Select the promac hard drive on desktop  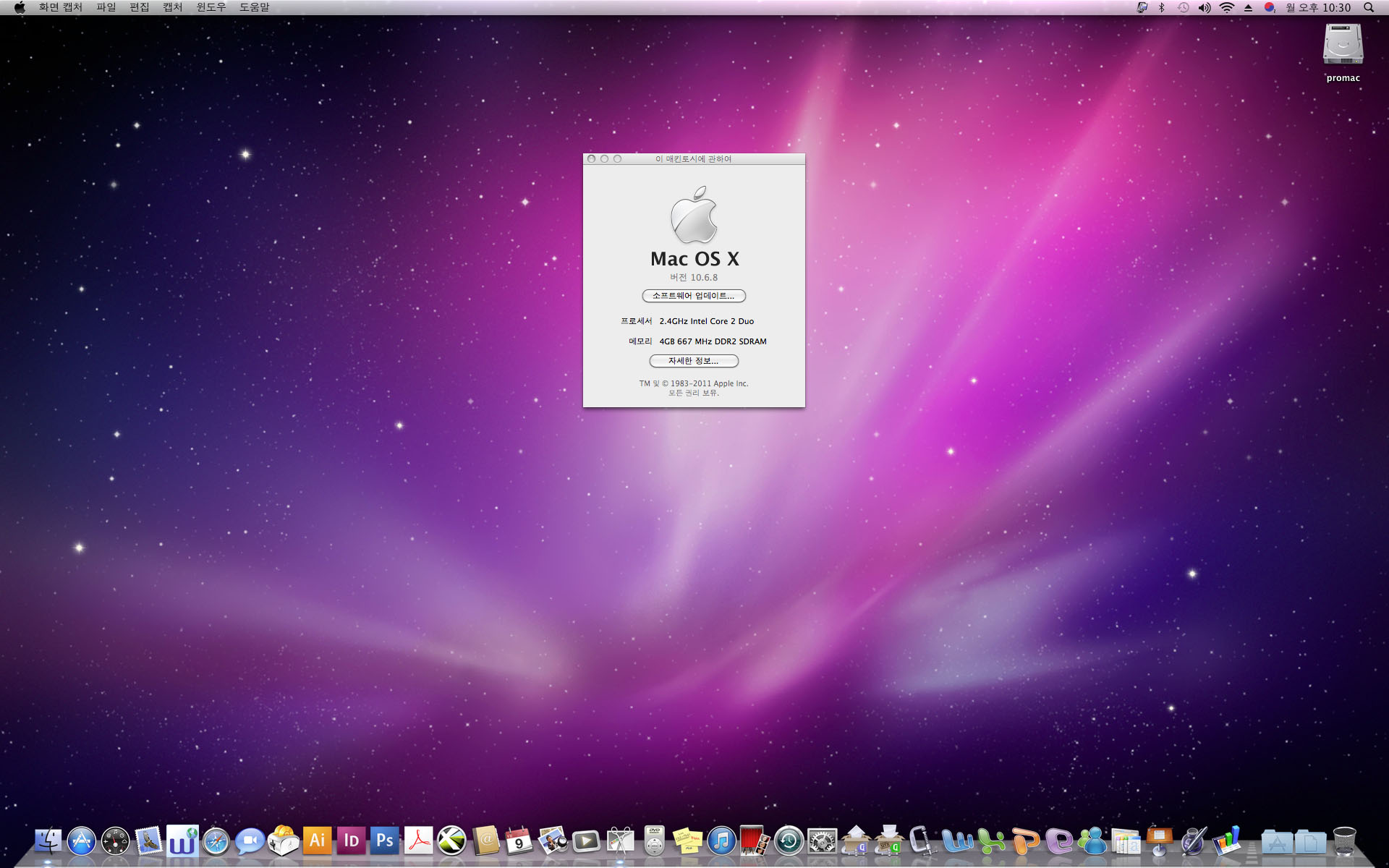click(x=1343, y=45)
